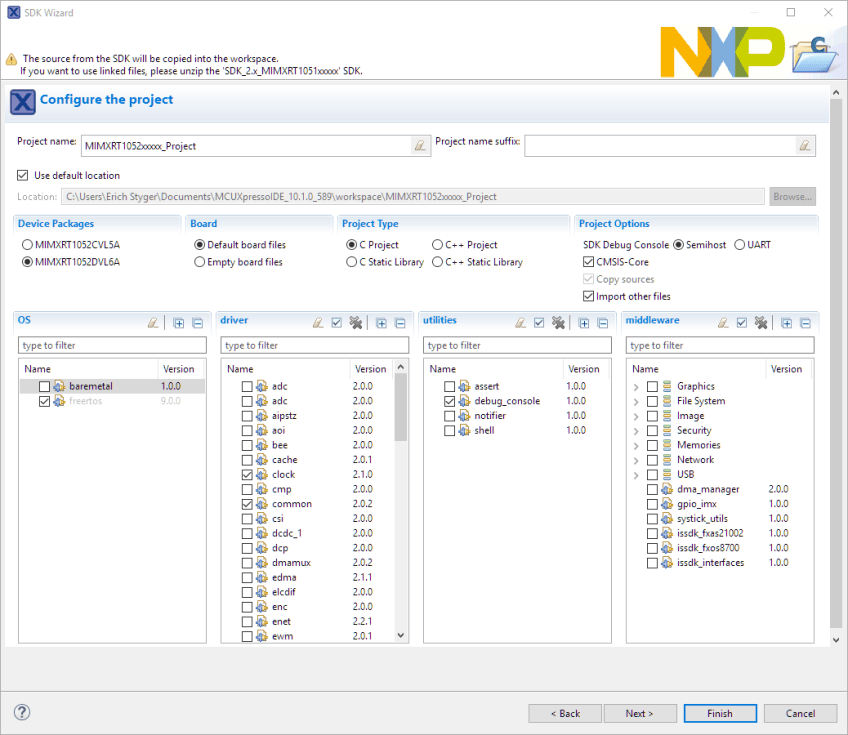Viewport: 848px width, 735px height.
Task: Type in the Project name suffix field
Action: point(661,145)
